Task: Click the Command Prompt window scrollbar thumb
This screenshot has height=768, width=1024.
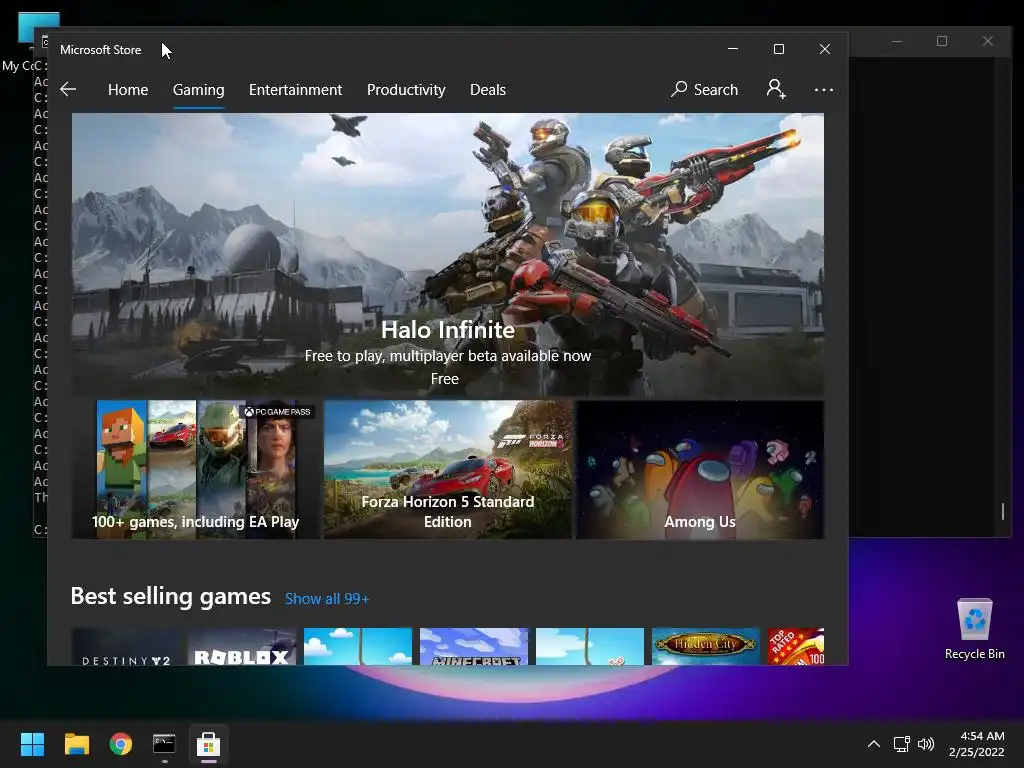Action: click(x=1003, y=511)
